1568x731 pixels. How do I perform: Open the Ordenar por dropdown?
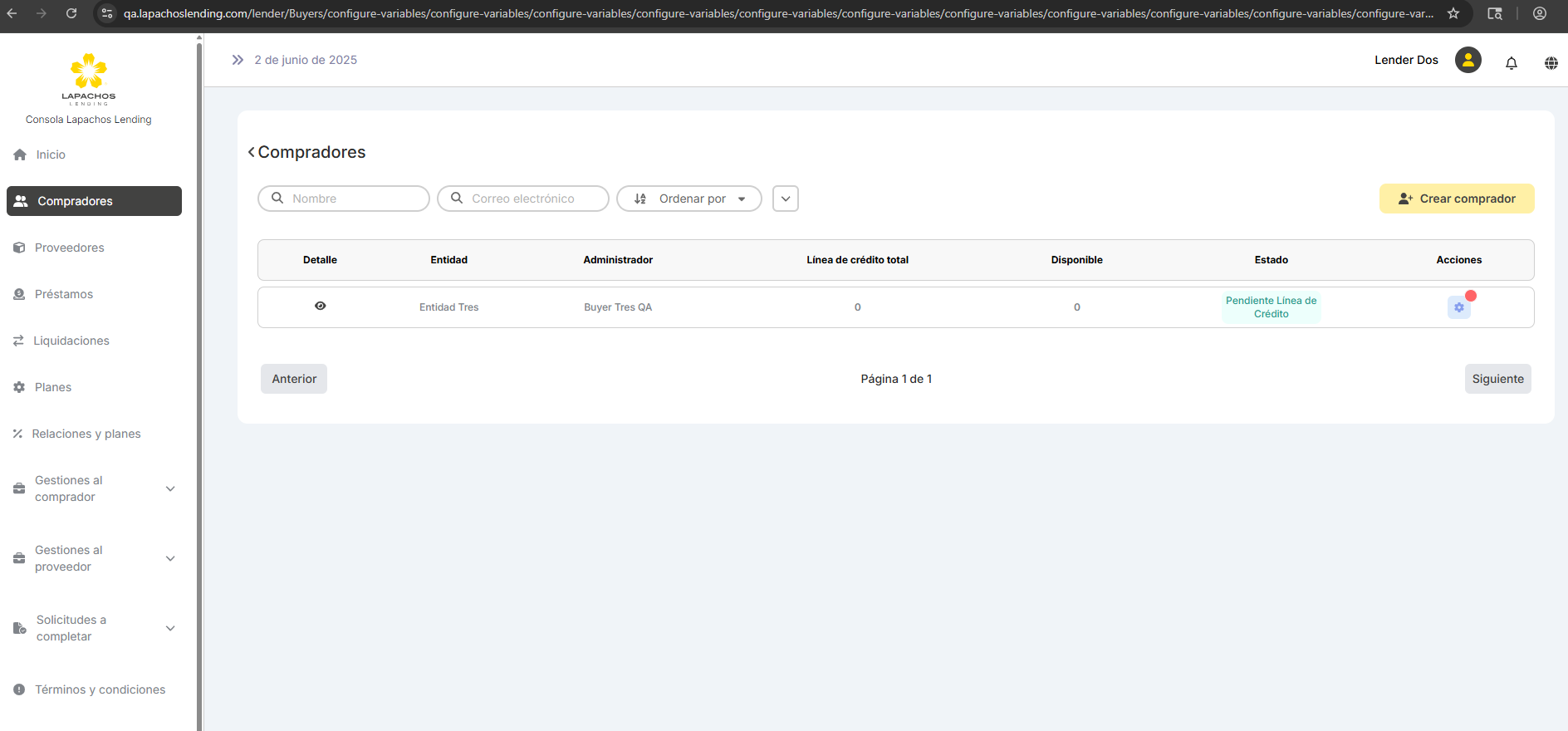coord(688,199)
